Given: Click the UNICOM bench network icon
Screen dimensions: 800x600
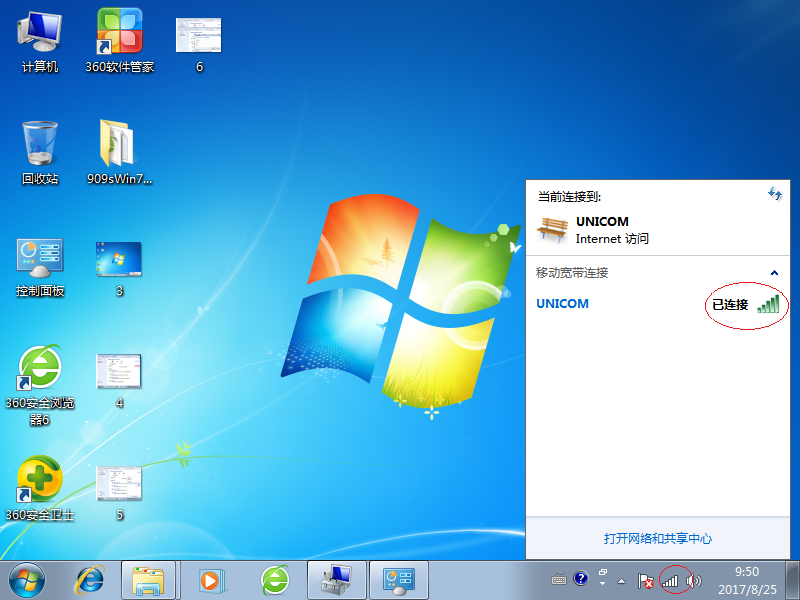Looking at the screenshot, I should tap(552, 230).
